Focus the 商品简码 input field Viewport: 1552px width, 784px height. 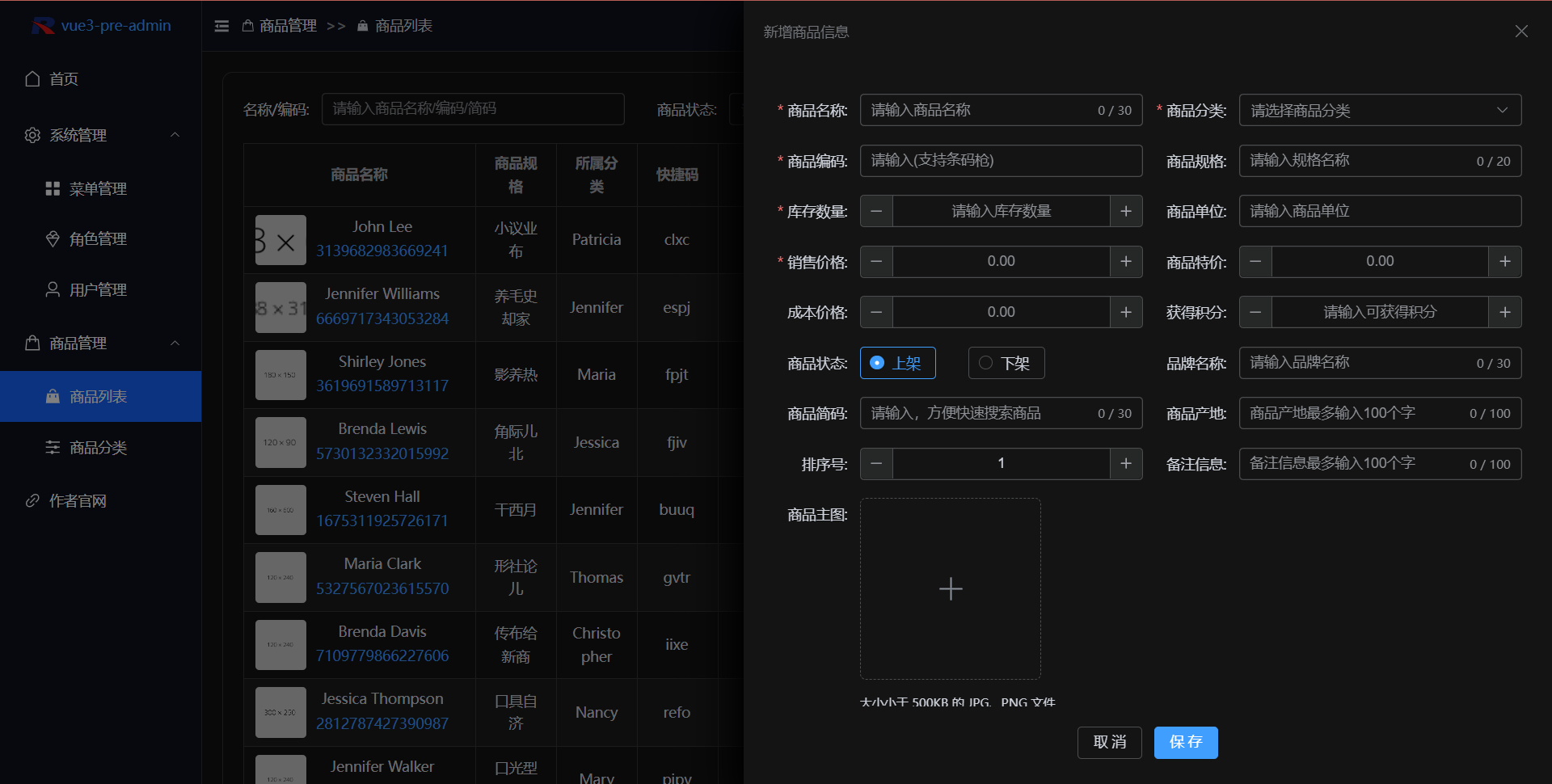click(x=1001, y=413)
